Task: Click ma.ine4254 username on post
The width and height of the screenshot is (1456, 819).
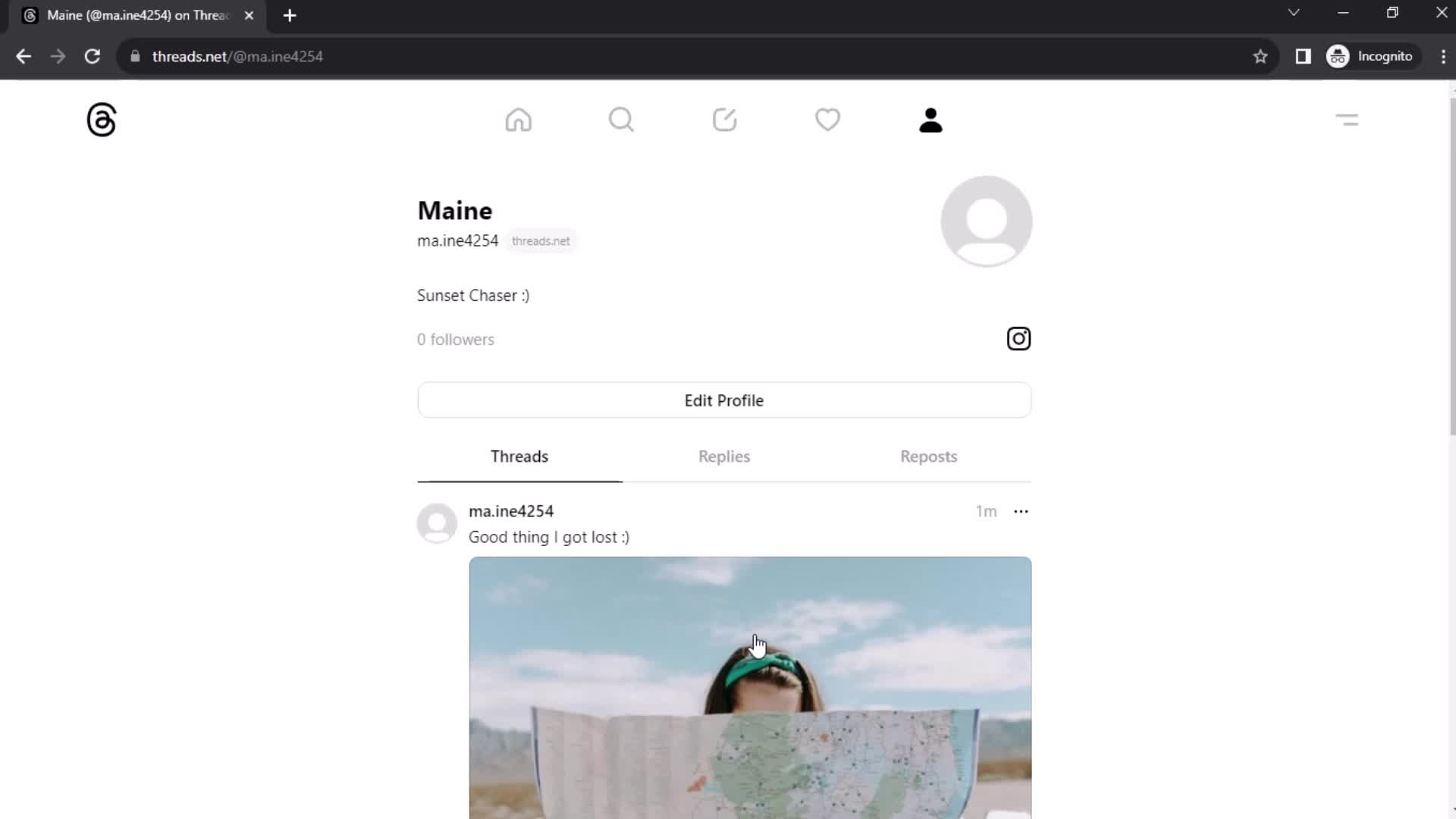Action: (x=511, y=511)
